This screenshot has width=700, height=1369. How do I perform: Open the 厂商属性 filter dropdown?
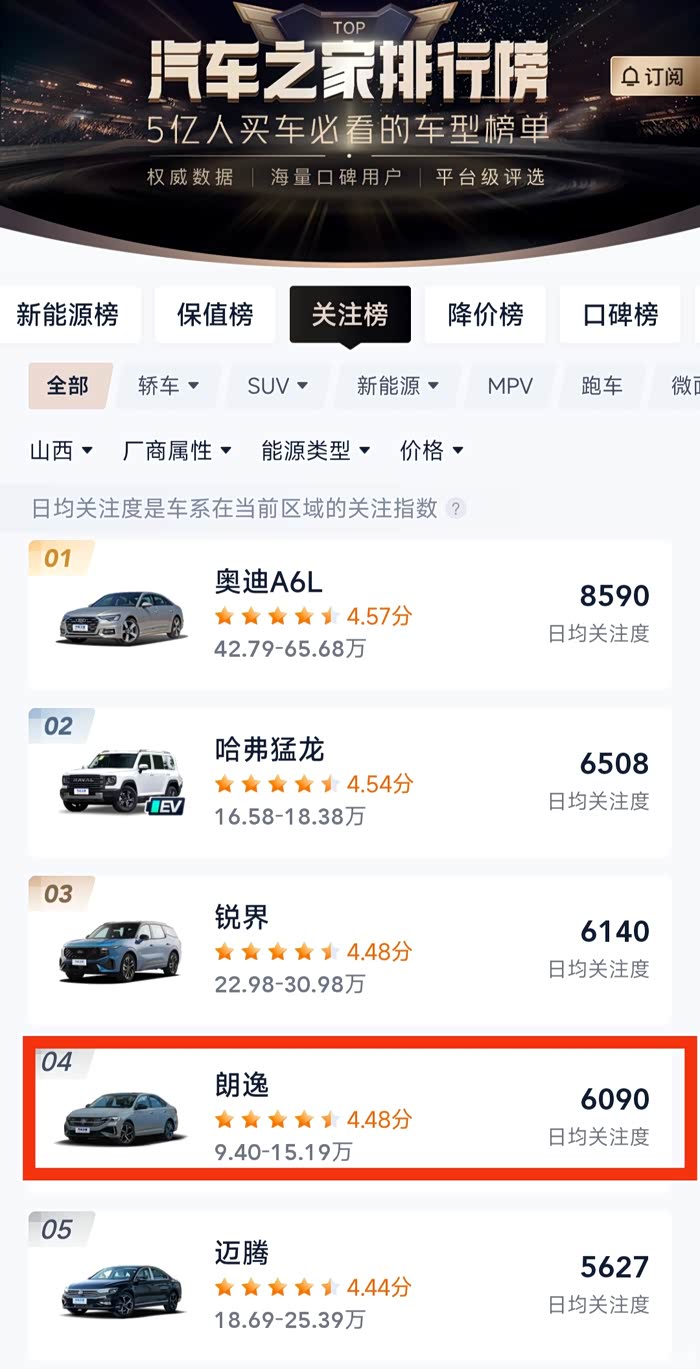point(177,451)
